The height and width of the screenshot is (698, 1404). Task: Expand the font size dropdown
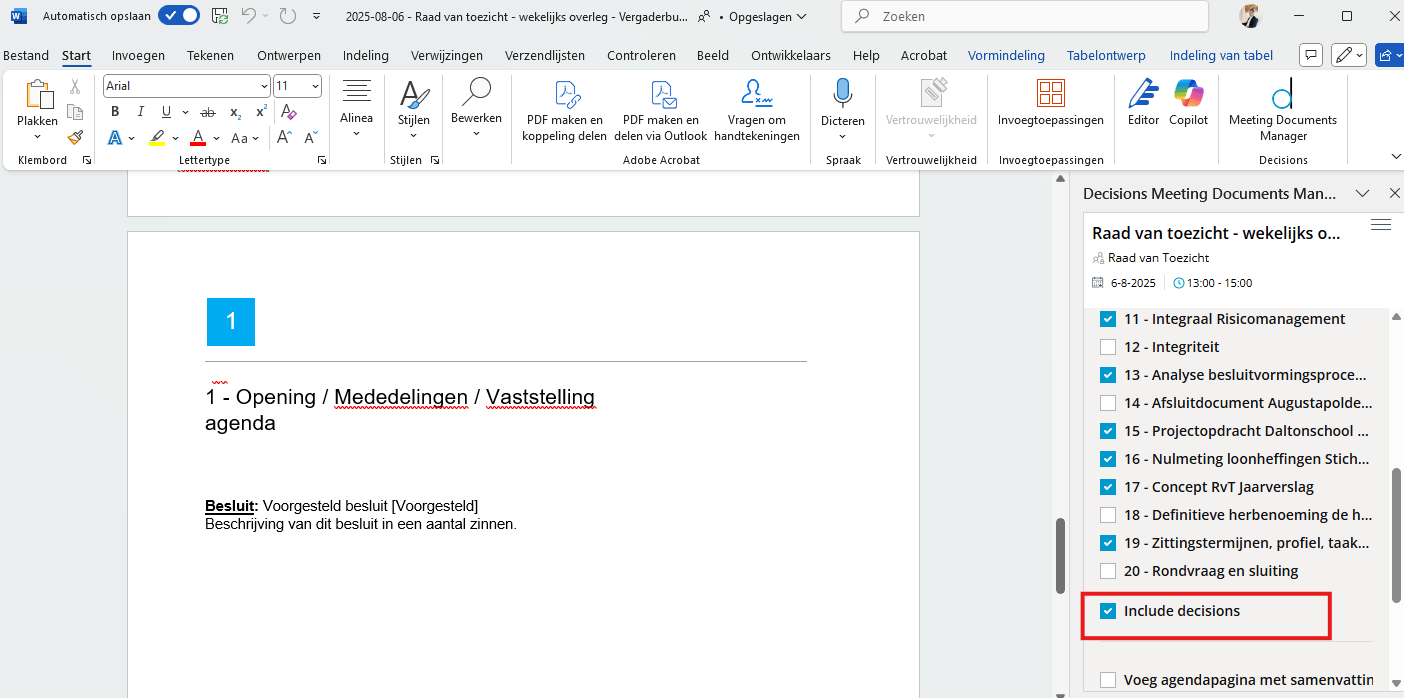pos(315,86)
